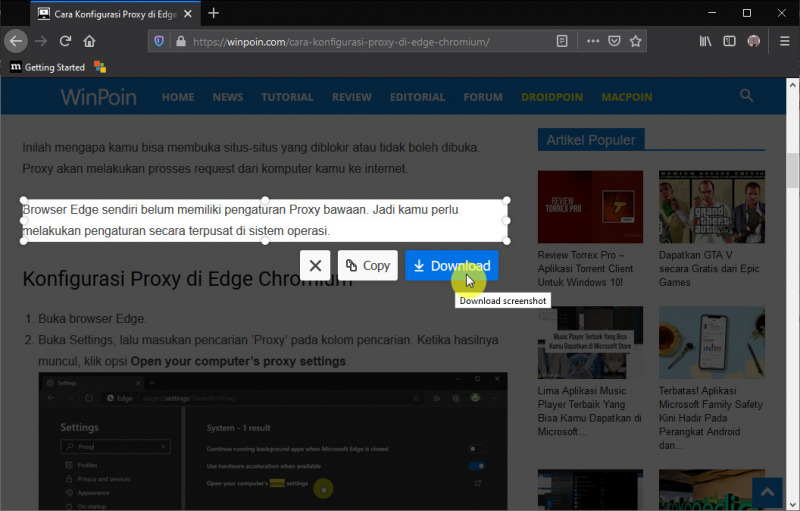This screenshot has width=800, height=511.
Task: Open Dapatkan GTA V secara Gratis link
Action: coord(709,269)
